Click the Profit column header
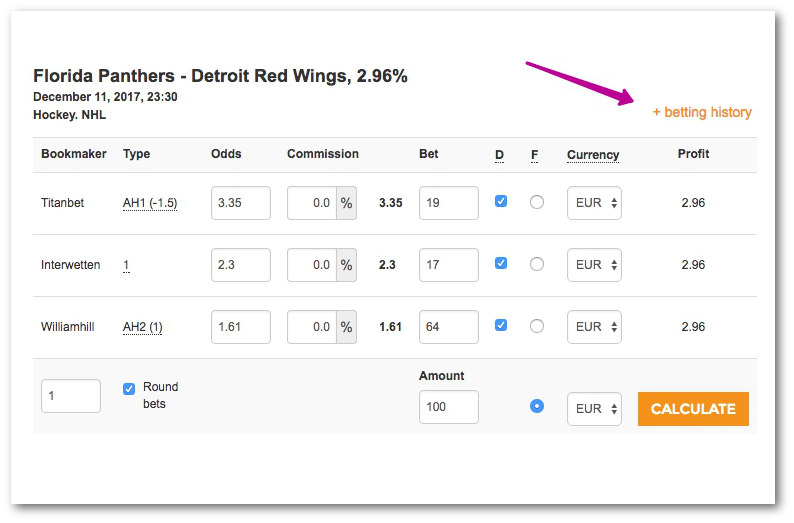The width and height of the screenshot is (794, 523). [x=693, y=154]
